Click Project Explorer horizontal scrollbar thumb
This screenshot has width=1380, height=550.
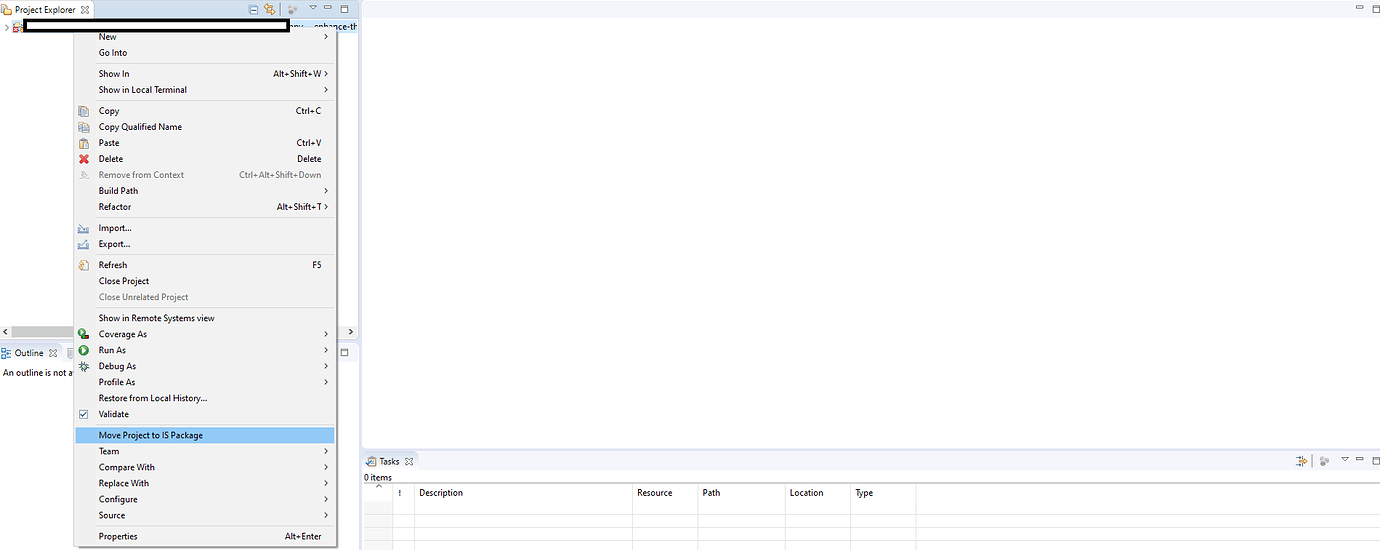pos(45,331)
